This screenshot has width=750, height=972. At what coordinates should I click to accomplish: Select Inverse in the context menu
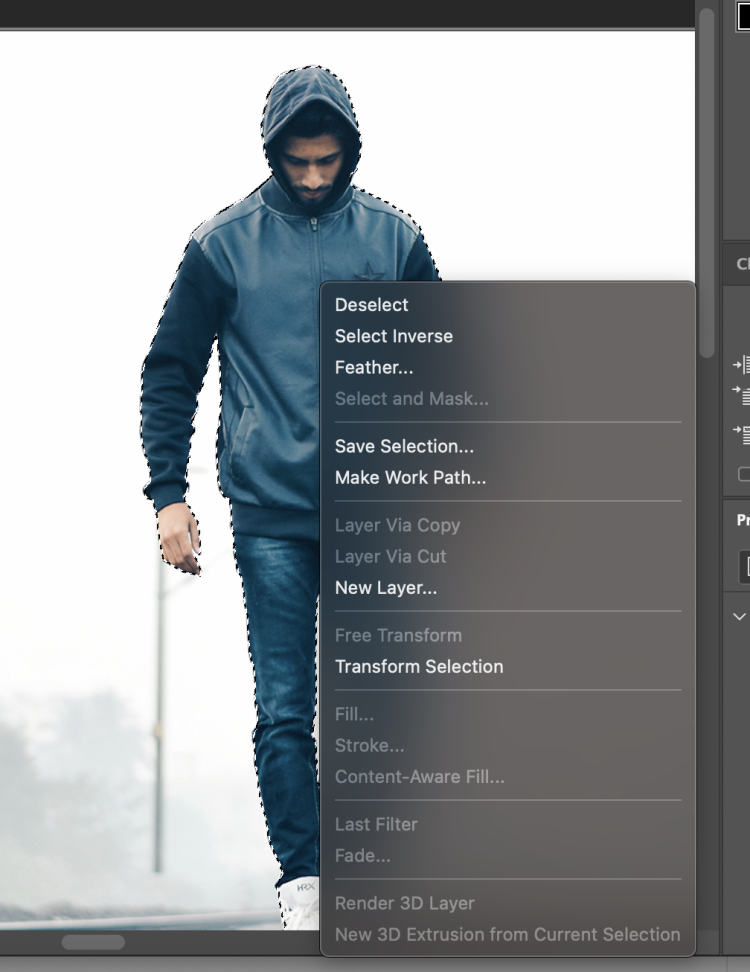[394, 336]
